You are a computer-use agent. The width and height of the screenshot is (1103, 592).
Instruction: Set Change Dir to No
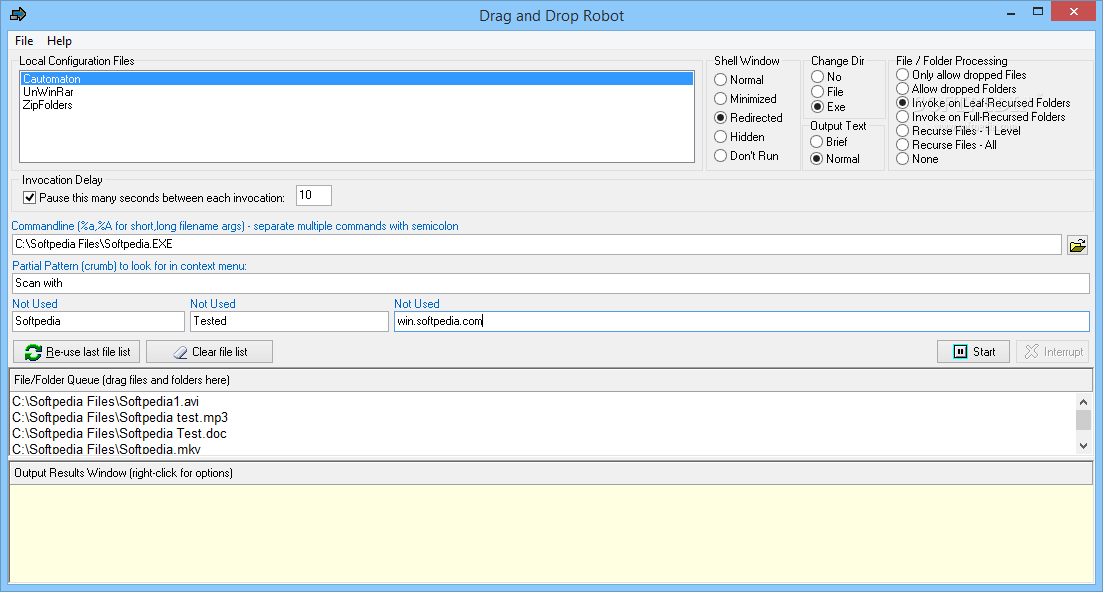(827, 77)
